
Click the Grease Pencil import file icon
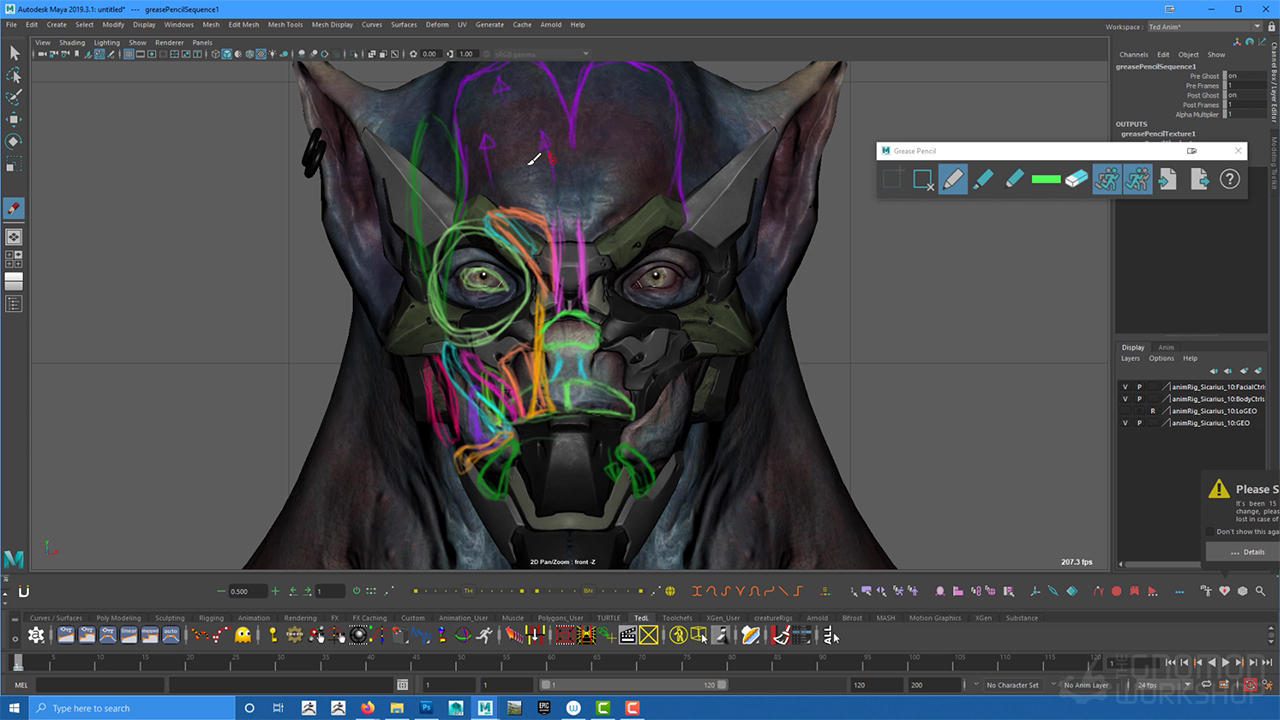pos(1168,179)
